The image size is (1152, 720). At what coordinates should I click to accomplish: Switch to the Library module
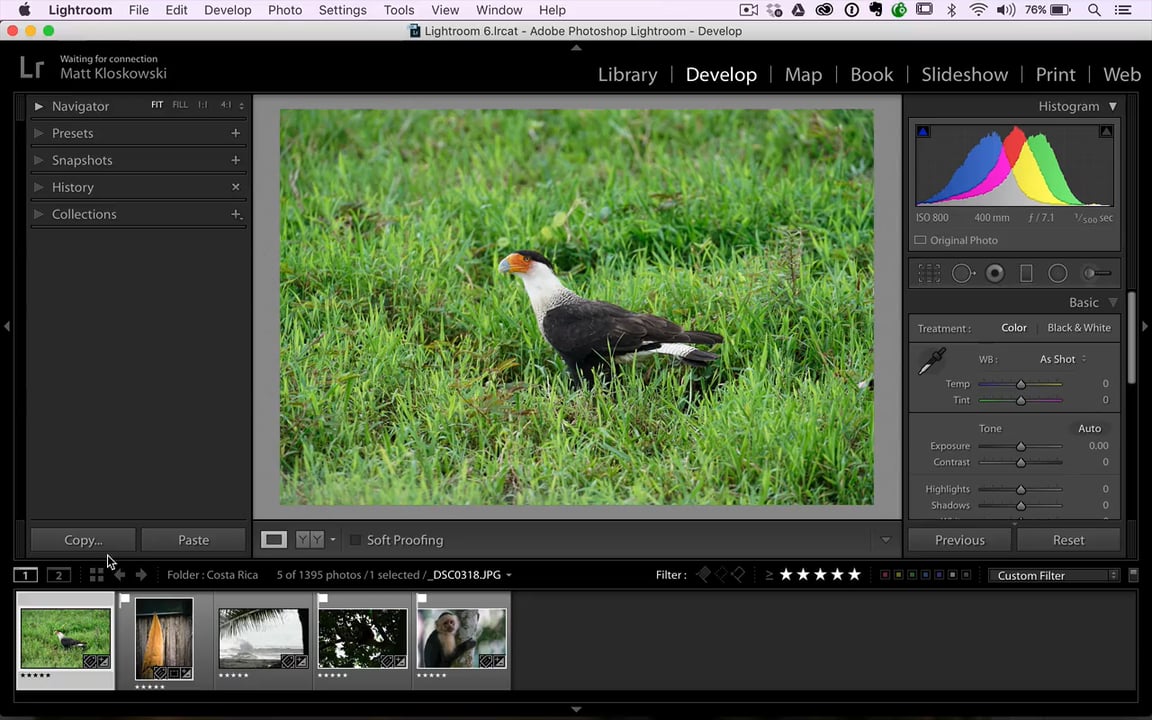[x=627, y=75]
